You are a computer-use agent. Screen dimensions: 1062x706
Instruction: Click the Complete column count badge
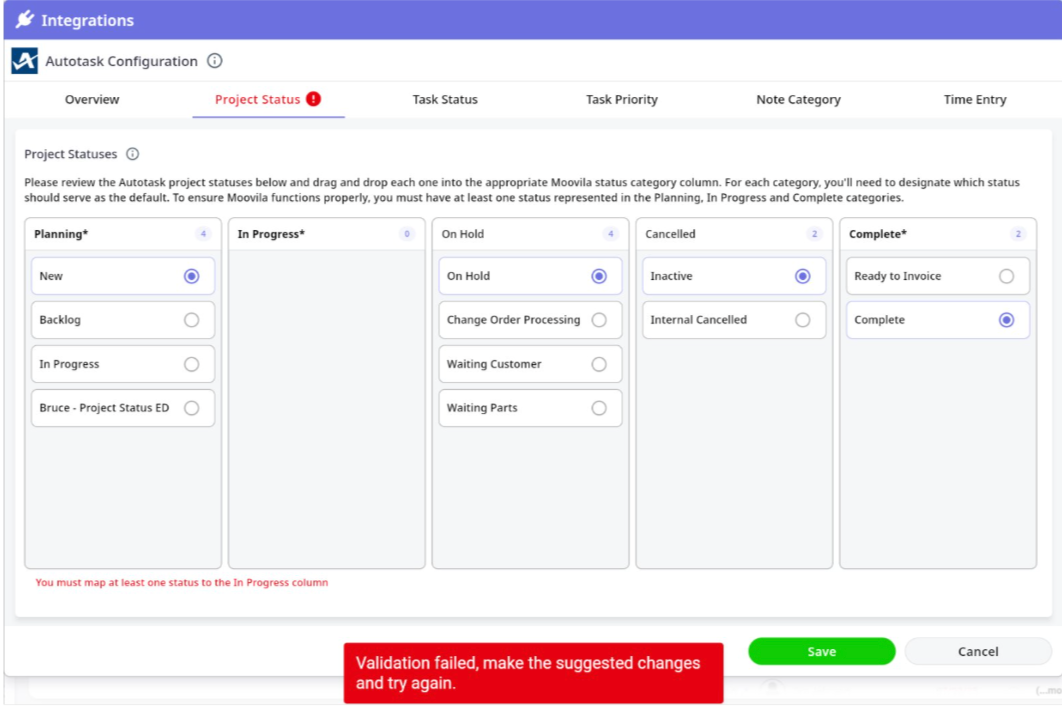[x=1018, y=234]
